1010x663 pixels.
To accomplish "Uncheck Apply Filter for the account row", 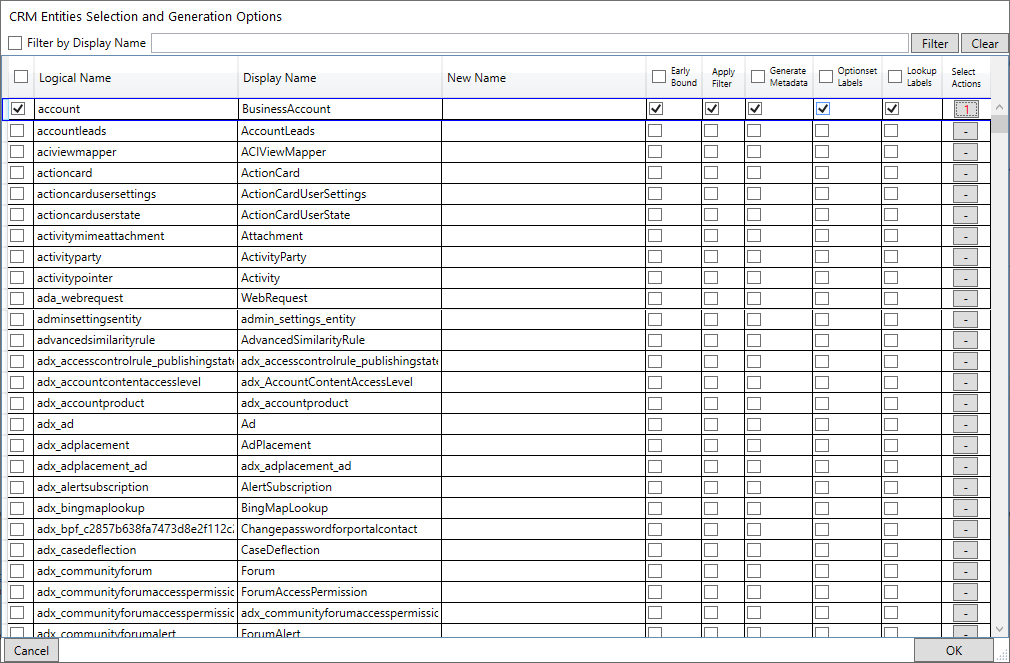I will (x=712, y=109).
